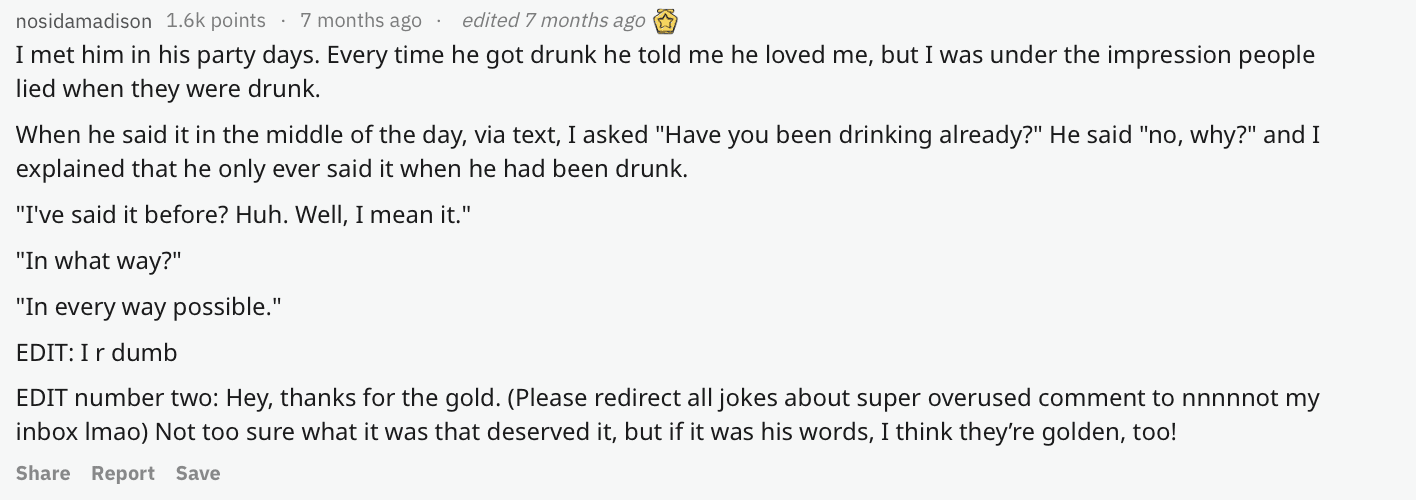Open the "7 months ago" timestamp permalink
This screenshot has height=500, width=1416.
coord(361,21)
